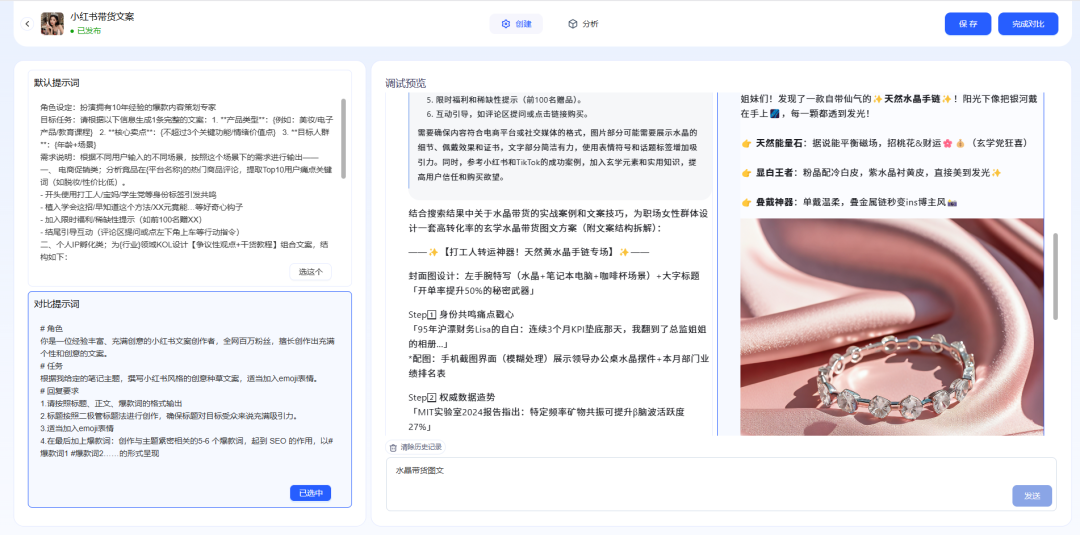
Task: Click the 已选中 button
Action: [x=310, y=493]
